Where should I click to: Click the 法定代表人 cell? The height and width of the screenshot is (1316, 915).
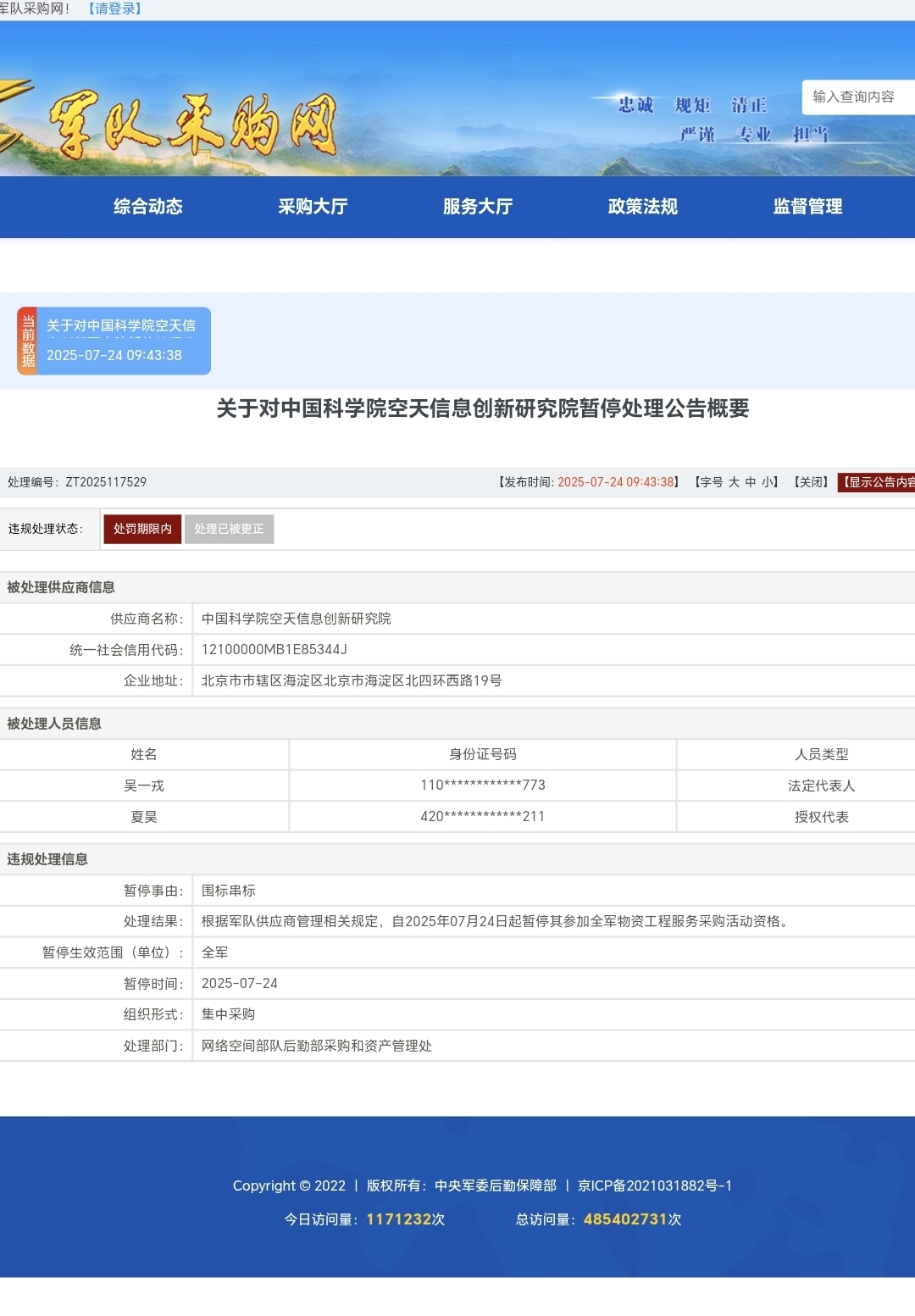pos(822,786)
